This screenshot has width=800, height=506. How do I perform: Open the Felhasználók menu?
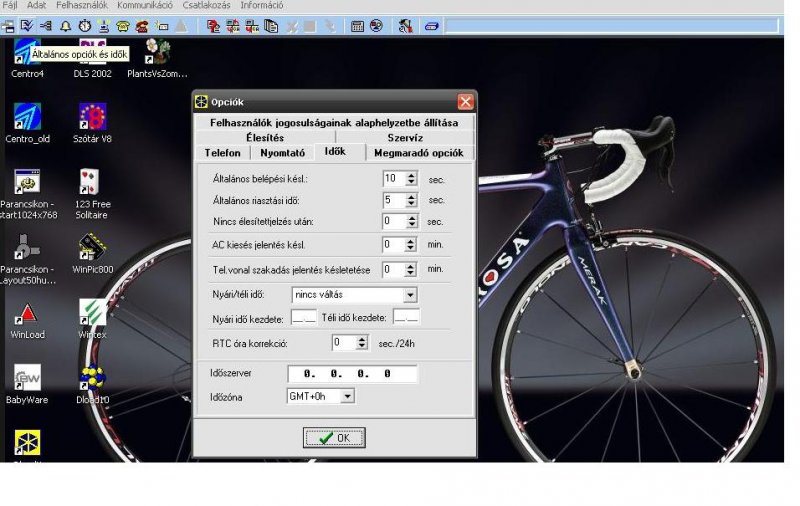82,5
